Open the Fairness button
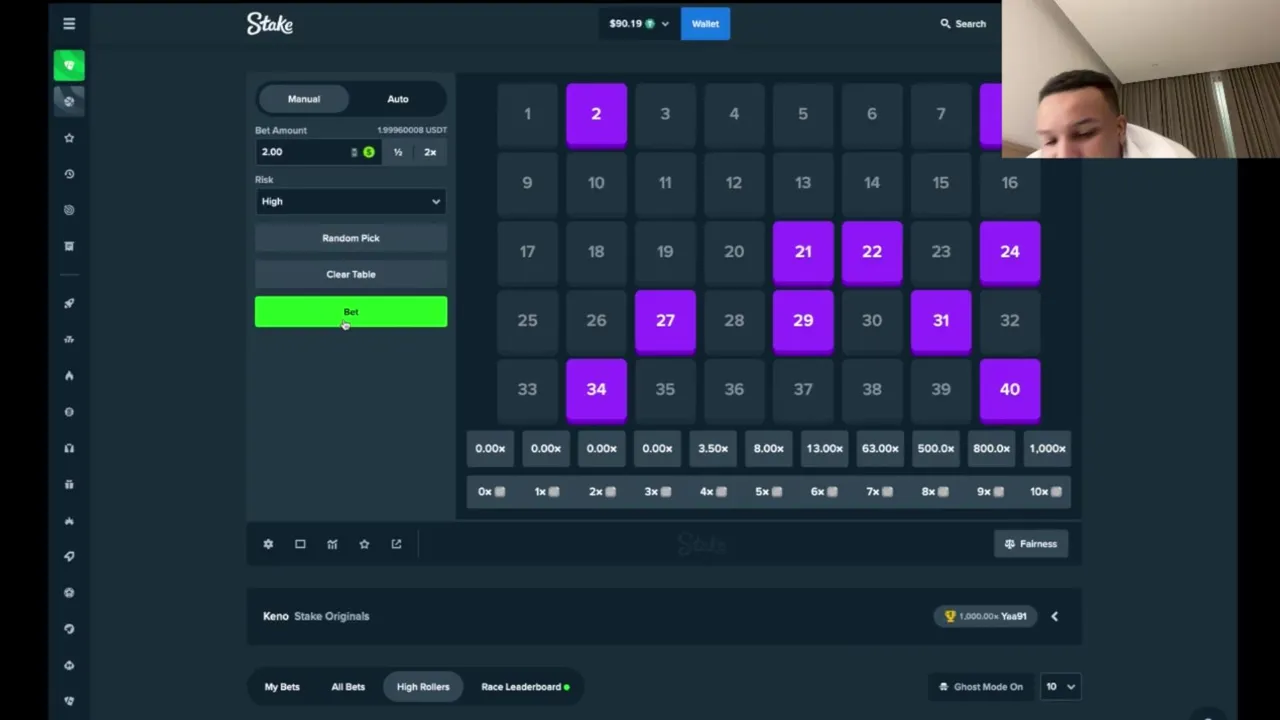The width and height of the screenshot is (1280, 720). tap(1030, 544)
